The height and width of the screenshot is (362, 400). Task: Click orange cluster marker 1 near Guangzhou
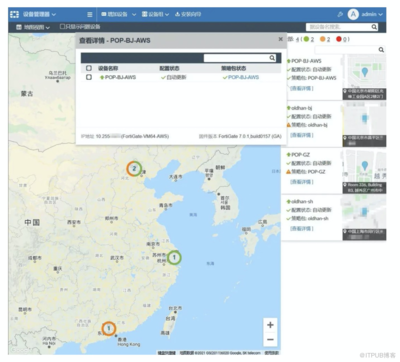108,329
